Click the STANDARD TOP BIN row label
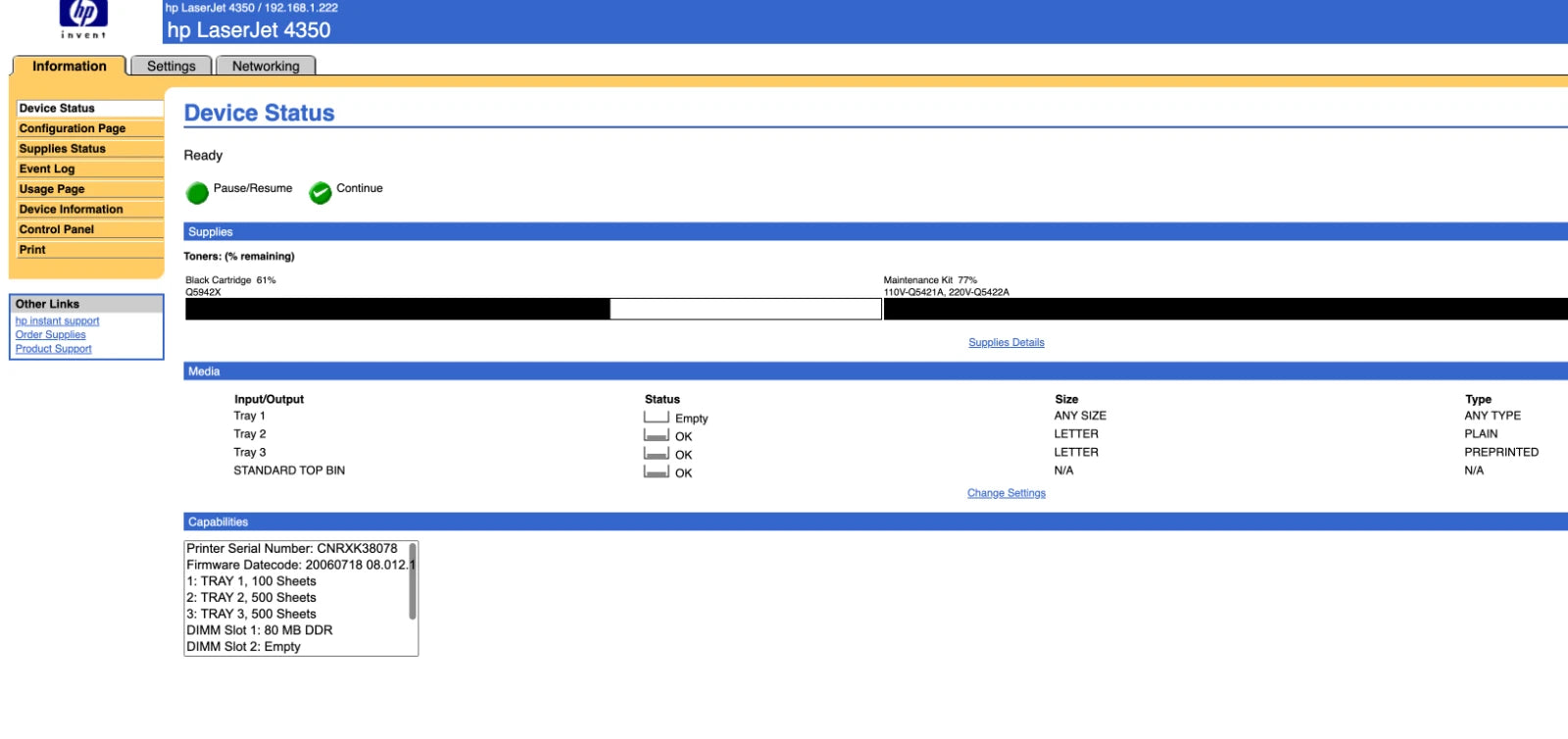The image size is (1568, 739). pyautogui.click(x=289, y=470)
